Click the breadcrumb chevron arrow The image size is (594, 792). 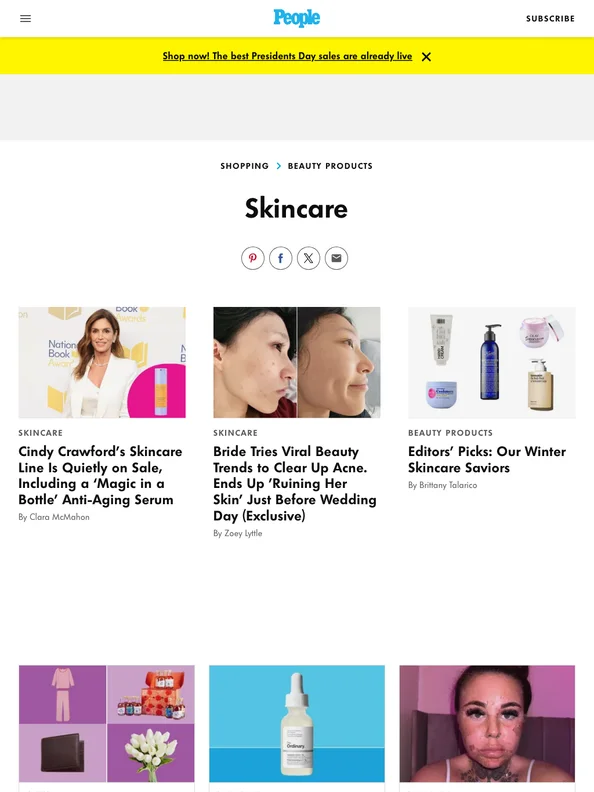pos(278,166)
